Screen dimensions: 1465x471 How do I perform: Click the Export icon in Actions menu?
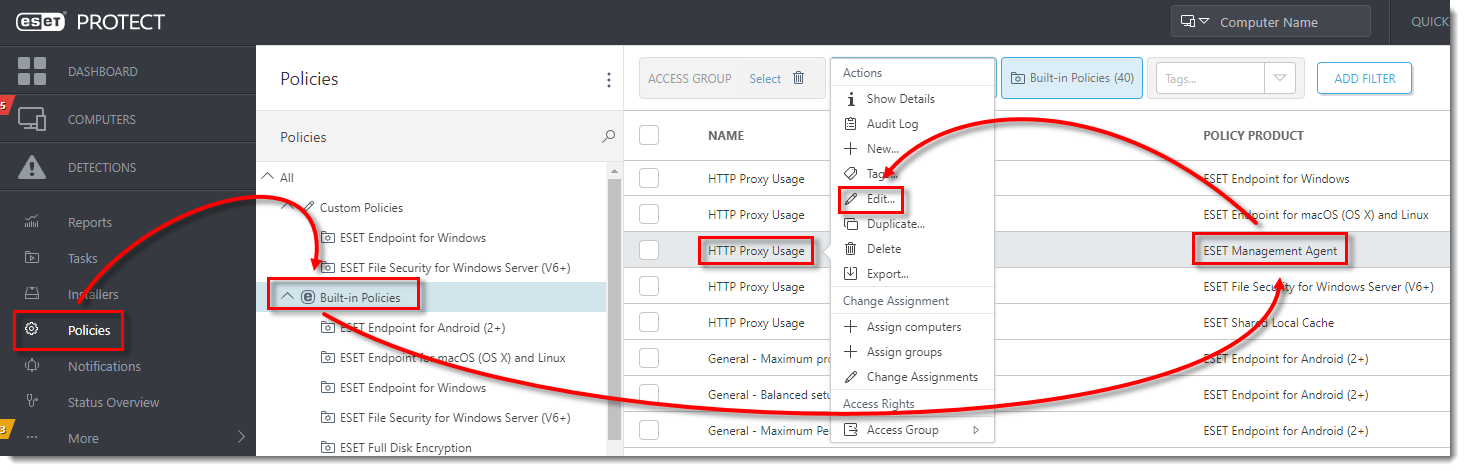pyautogui.click(x=851, y=274)
